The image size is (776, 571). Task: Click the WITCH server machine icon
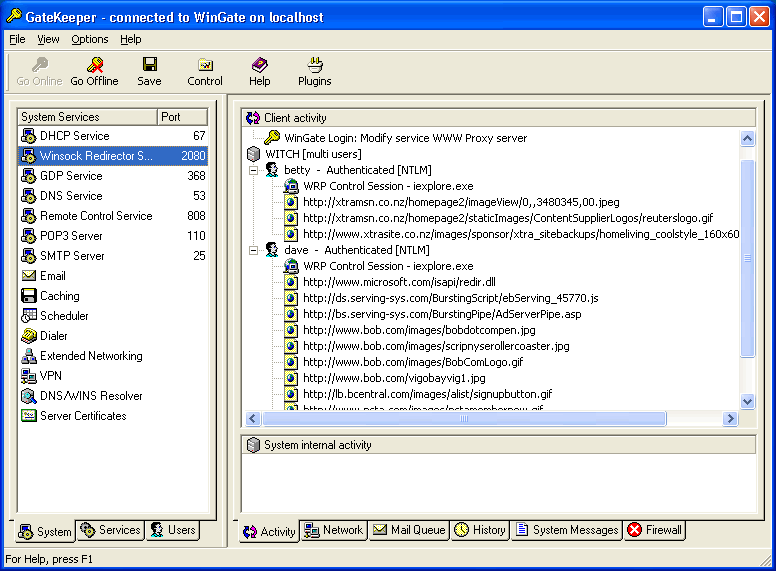[x=253, y=154]
